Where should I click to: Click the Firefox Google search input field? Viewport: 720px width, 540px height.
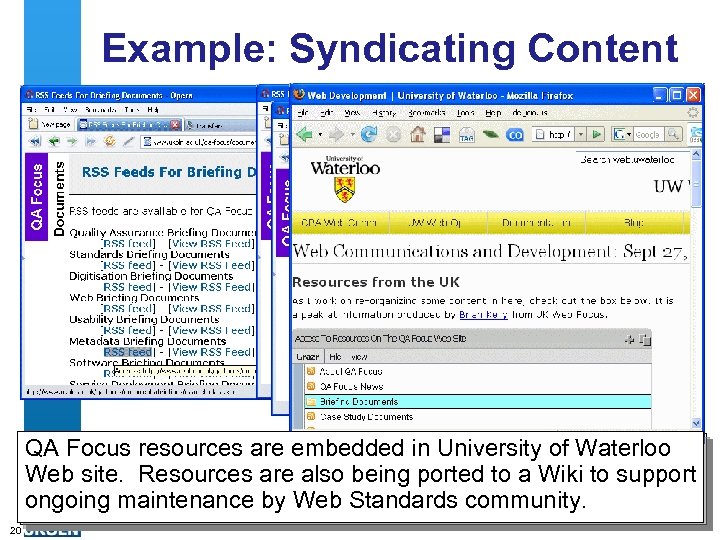(649, 135)
